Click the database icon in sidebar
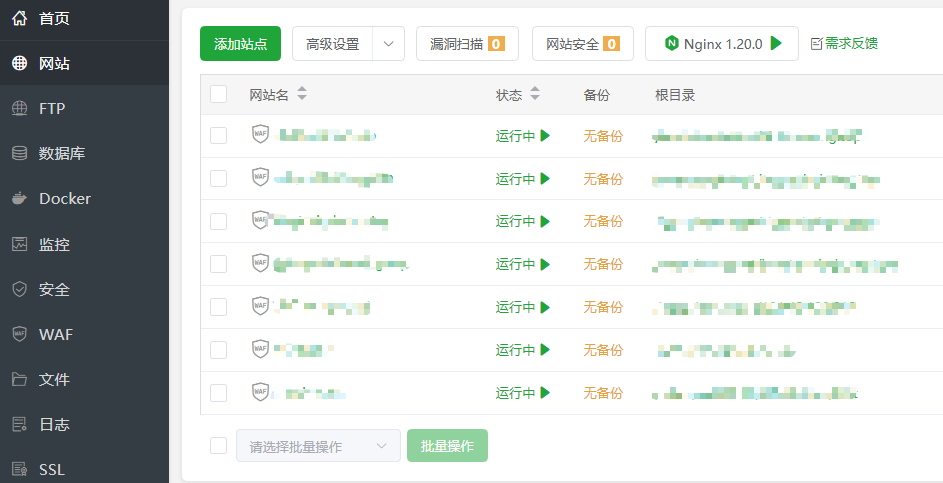This screenshot has width=943, height=483. 19,154
